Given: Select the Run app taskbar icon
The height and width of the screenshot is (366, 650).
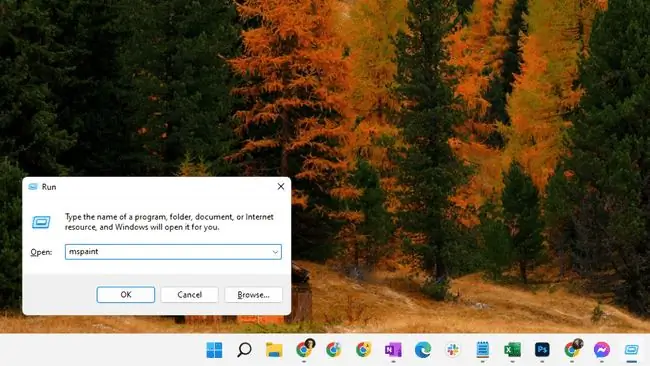Looking at the screenshot, I should 631,350.
